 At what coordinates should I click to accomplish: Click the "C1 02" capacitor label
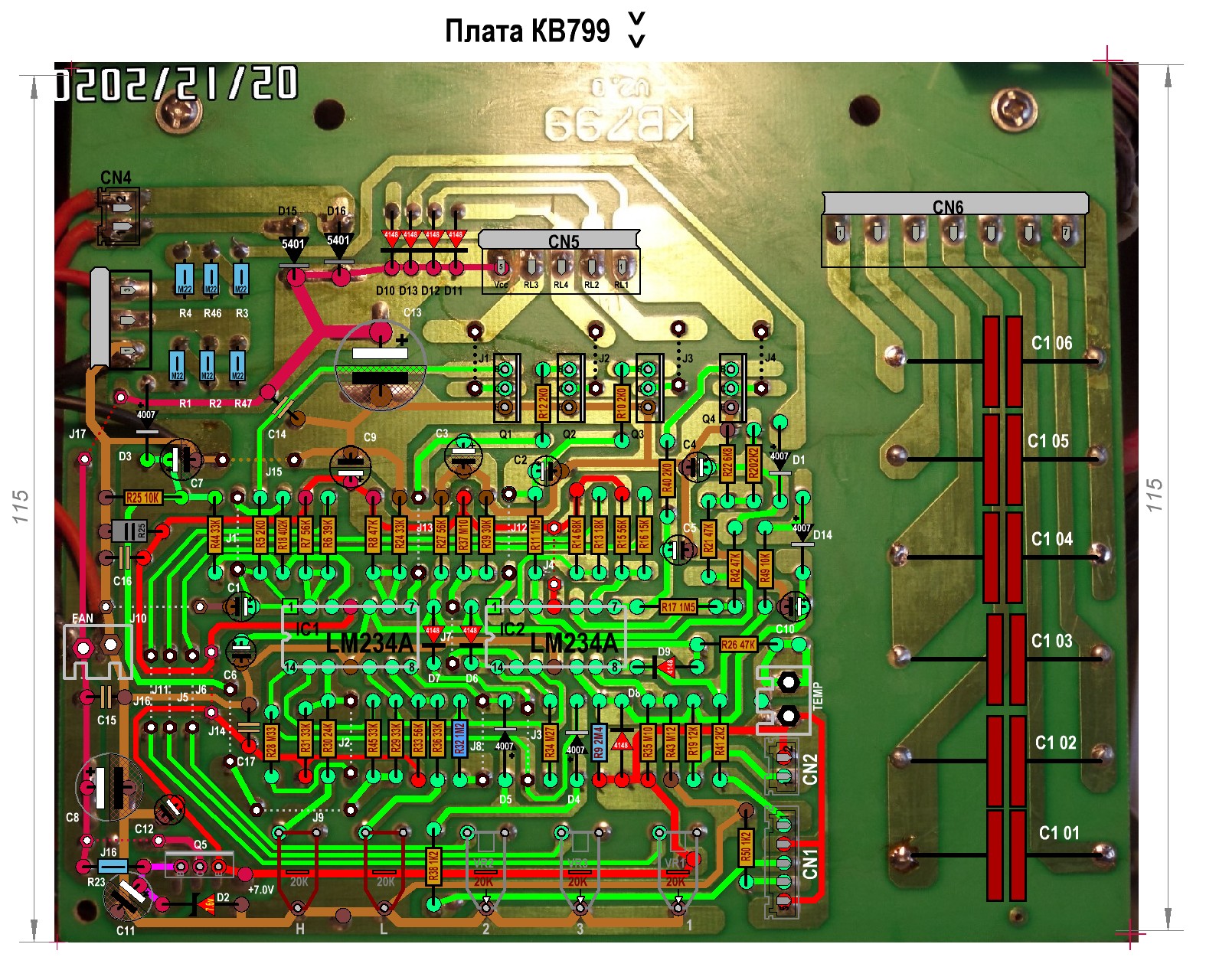pyautogui.click(x=1055, y=743)
